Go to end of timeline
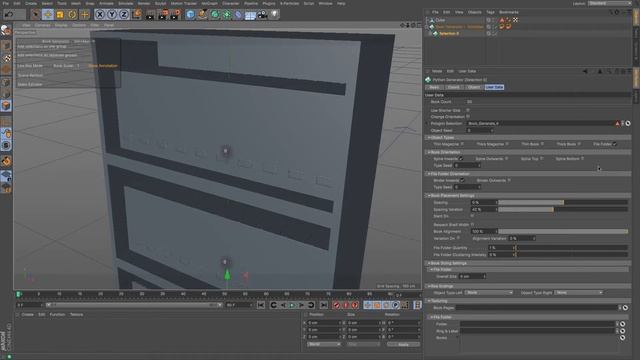 [324, 305]
